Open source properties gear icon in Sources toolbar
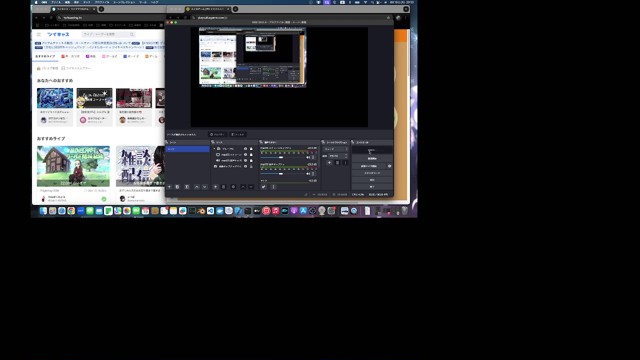640x360 pixels. (x=233, y=187)
